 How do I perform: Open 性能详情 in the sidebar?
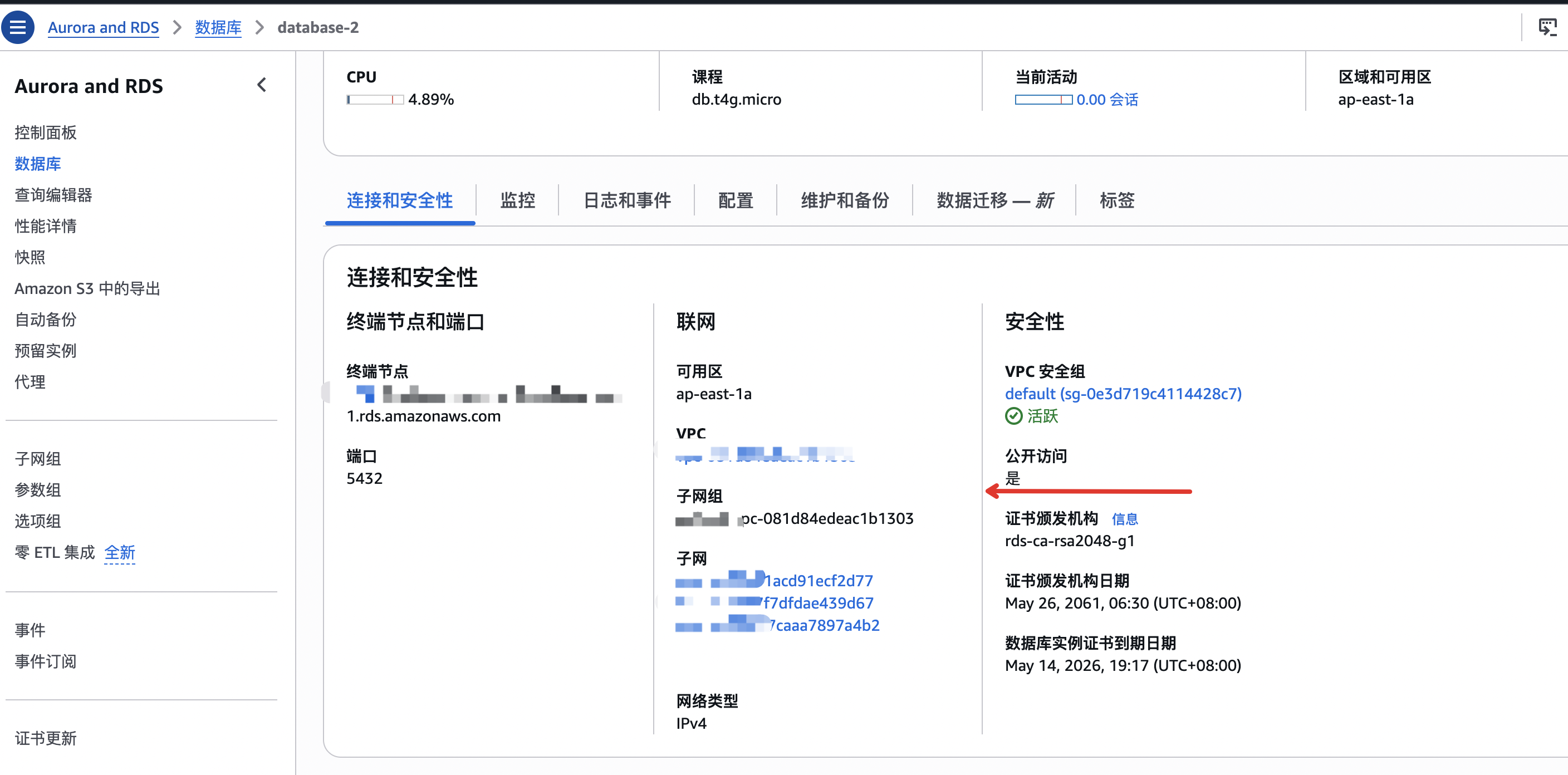tap(46, 226)
